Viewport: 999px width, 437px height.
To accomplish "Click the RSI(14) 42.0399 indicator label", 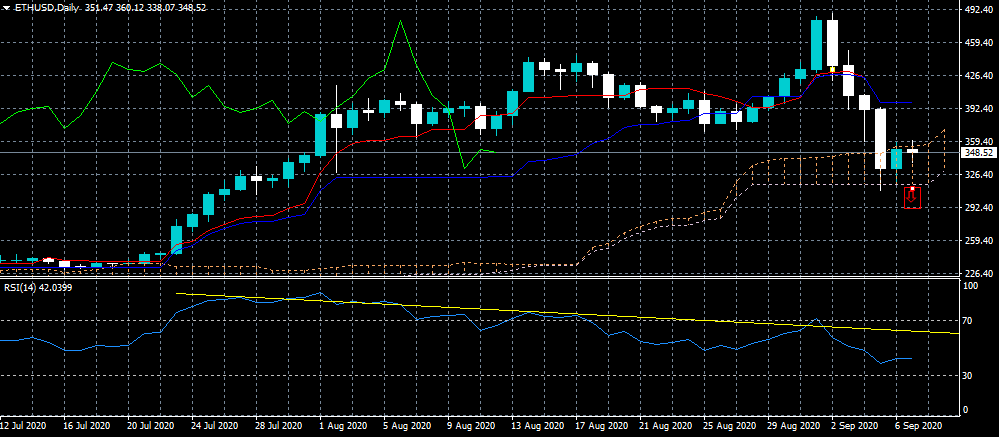I will 36,287.
